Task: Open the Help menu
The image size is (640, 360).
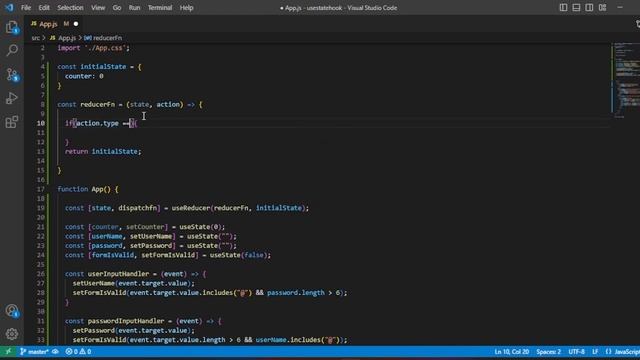Action: tap(186, 7)
